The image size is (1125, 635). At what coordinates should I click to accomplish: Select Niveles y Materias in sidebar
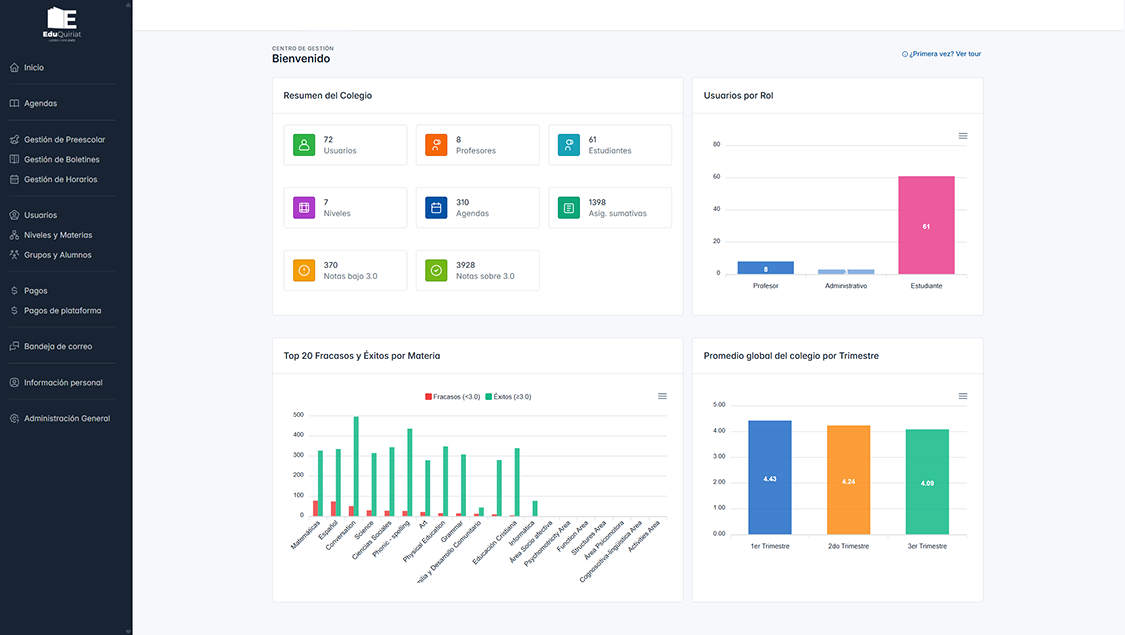point(58,235)
